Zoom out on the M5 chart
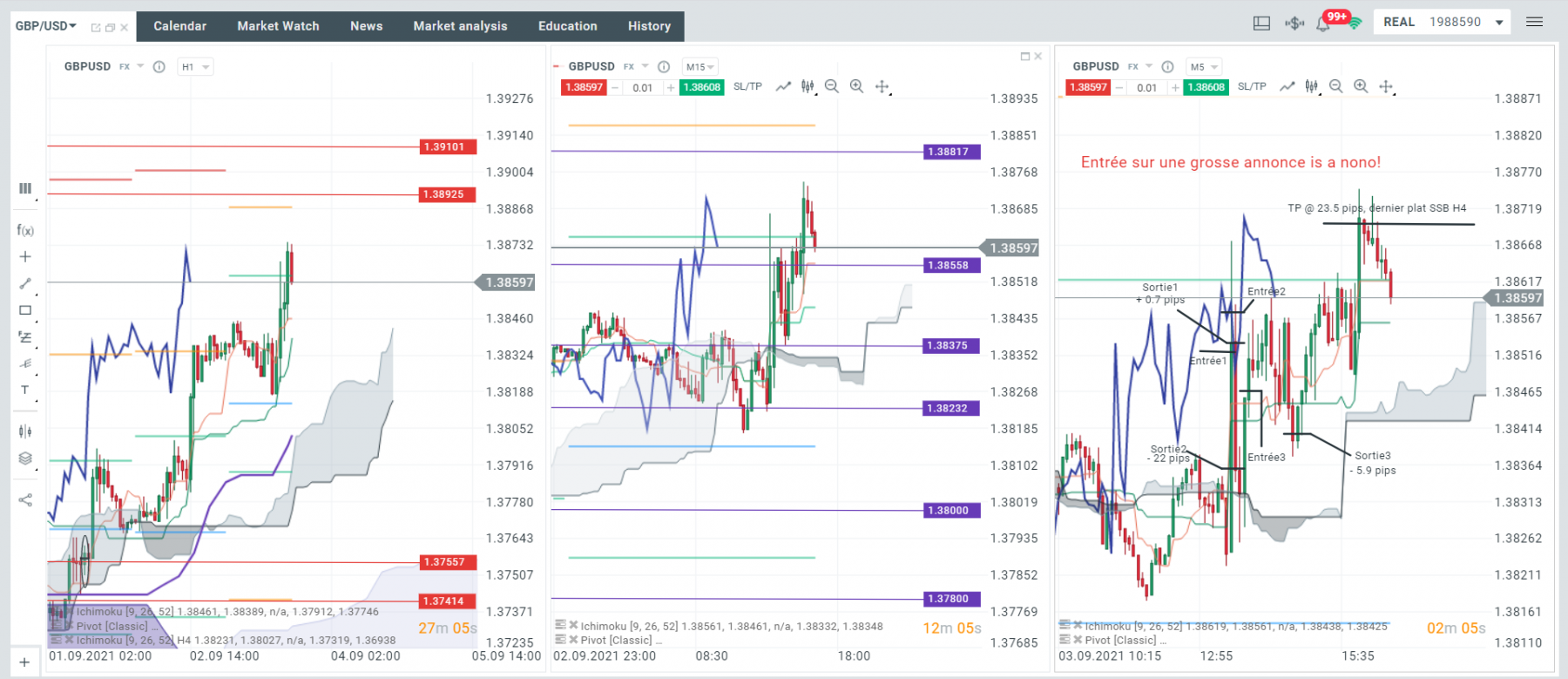The image size is (1568, 679). click(1336, 86)
